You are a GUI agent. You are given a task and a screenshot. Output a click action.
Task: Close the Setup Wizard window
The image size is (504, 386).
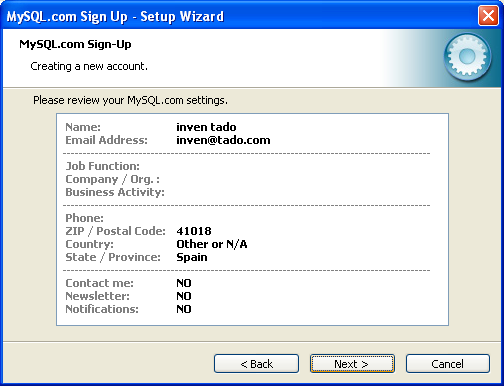(x=488, y=15)
